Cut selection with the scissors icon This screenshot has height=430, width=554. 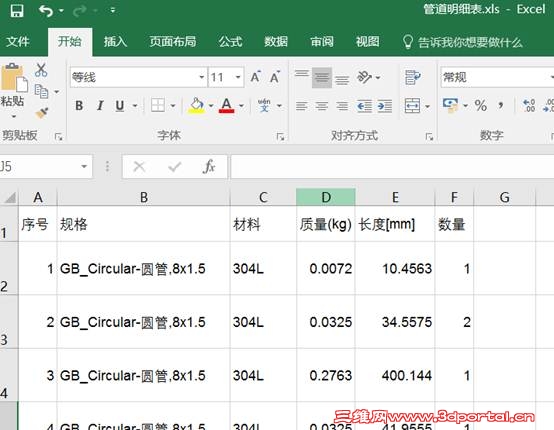click(41, 70)
